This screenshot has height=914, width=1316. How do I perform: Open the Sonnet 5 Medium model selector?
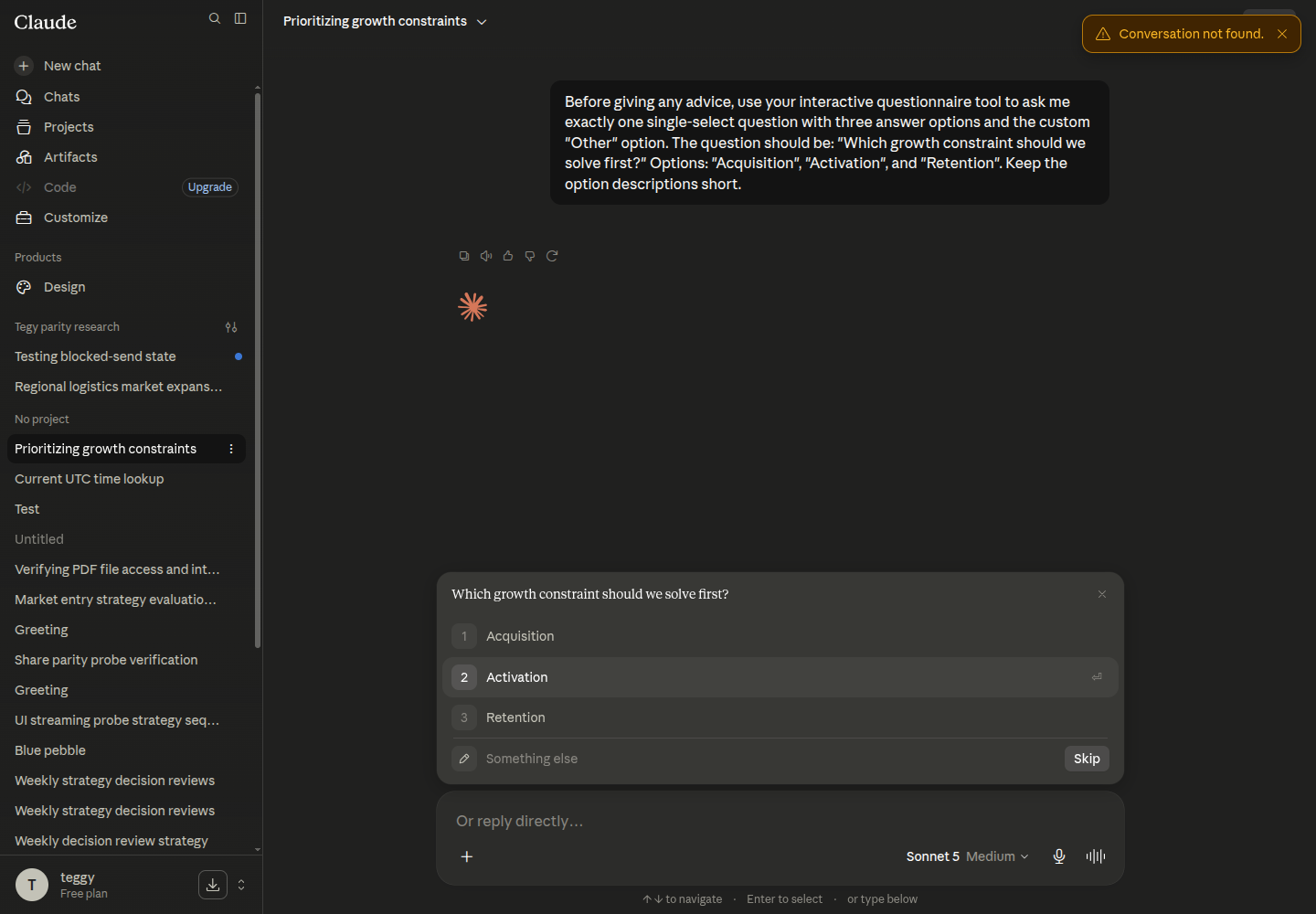(967, 856)
